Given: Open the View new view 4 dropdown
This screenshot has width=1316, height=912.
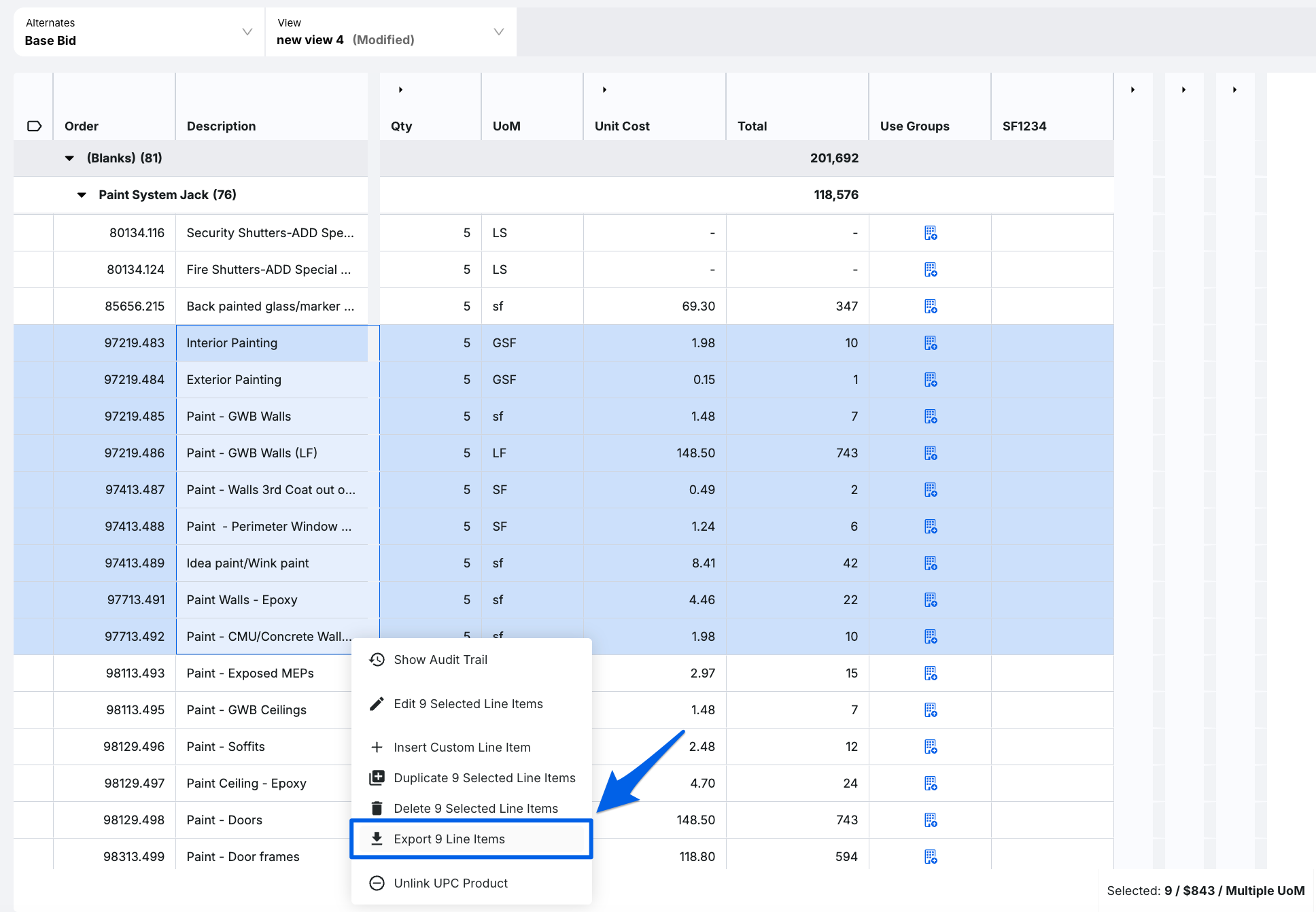Looking at the screenshot, I should coord(390,32).
